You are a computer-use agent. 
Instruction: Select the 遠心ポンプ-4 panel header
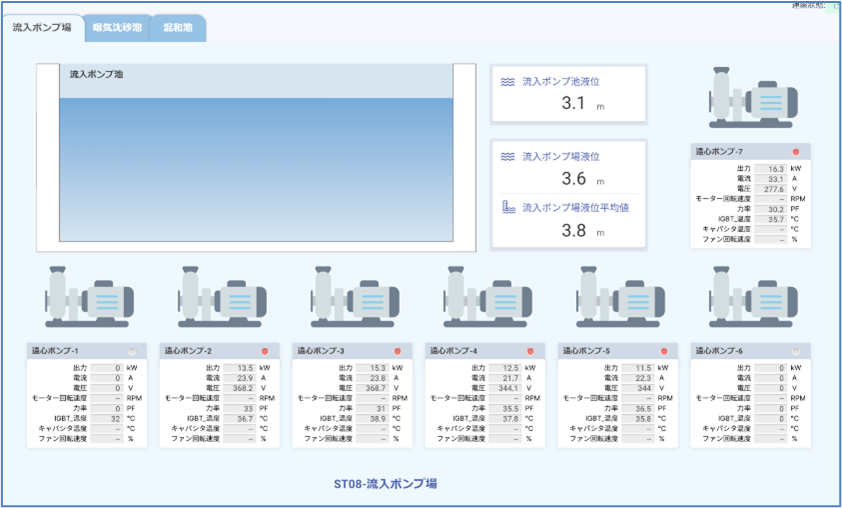click(x=485, y=351)
